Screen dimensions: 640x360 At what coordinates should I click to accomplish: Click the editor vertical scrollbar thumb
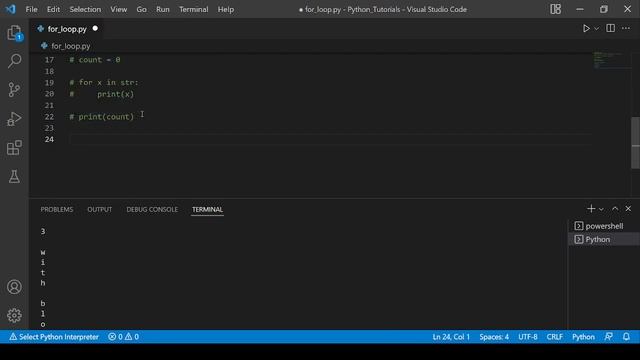[x=636, y=143]
